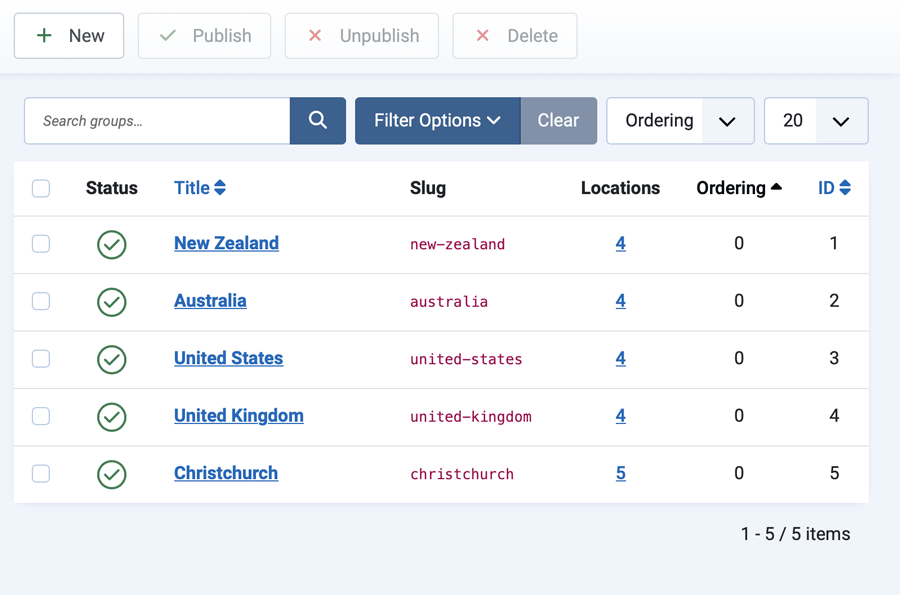Open the United Kingdom group link

coord(238,416)
